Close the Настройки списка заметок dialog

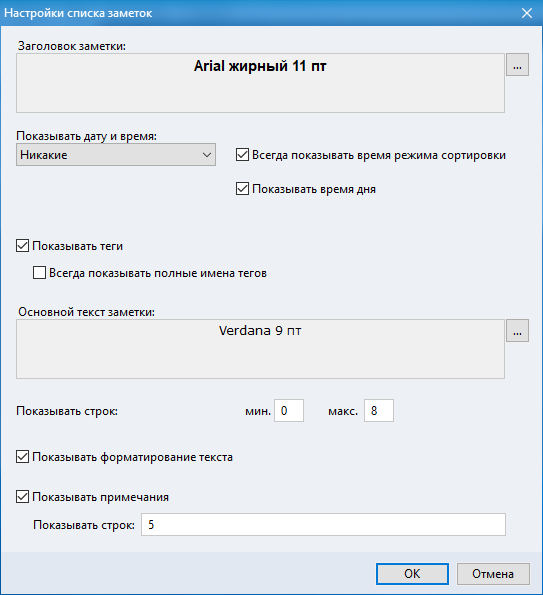point(527,13)
